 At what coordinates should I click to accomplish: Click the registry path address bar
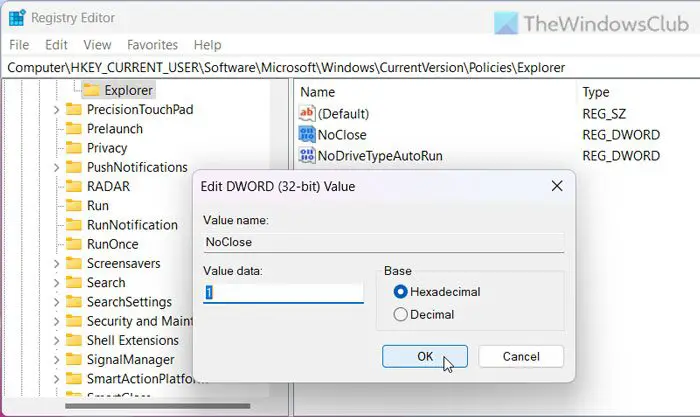[x=352, y=67]
